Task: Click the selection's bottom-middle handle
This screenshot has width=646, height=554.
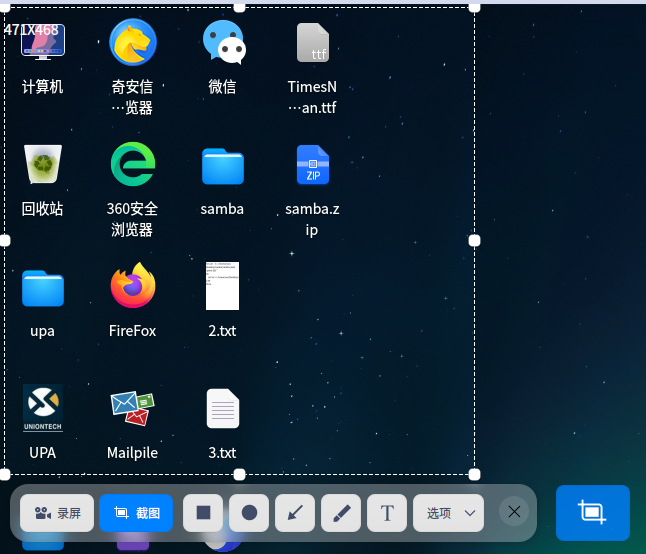Action: click(x=239, y=475)
